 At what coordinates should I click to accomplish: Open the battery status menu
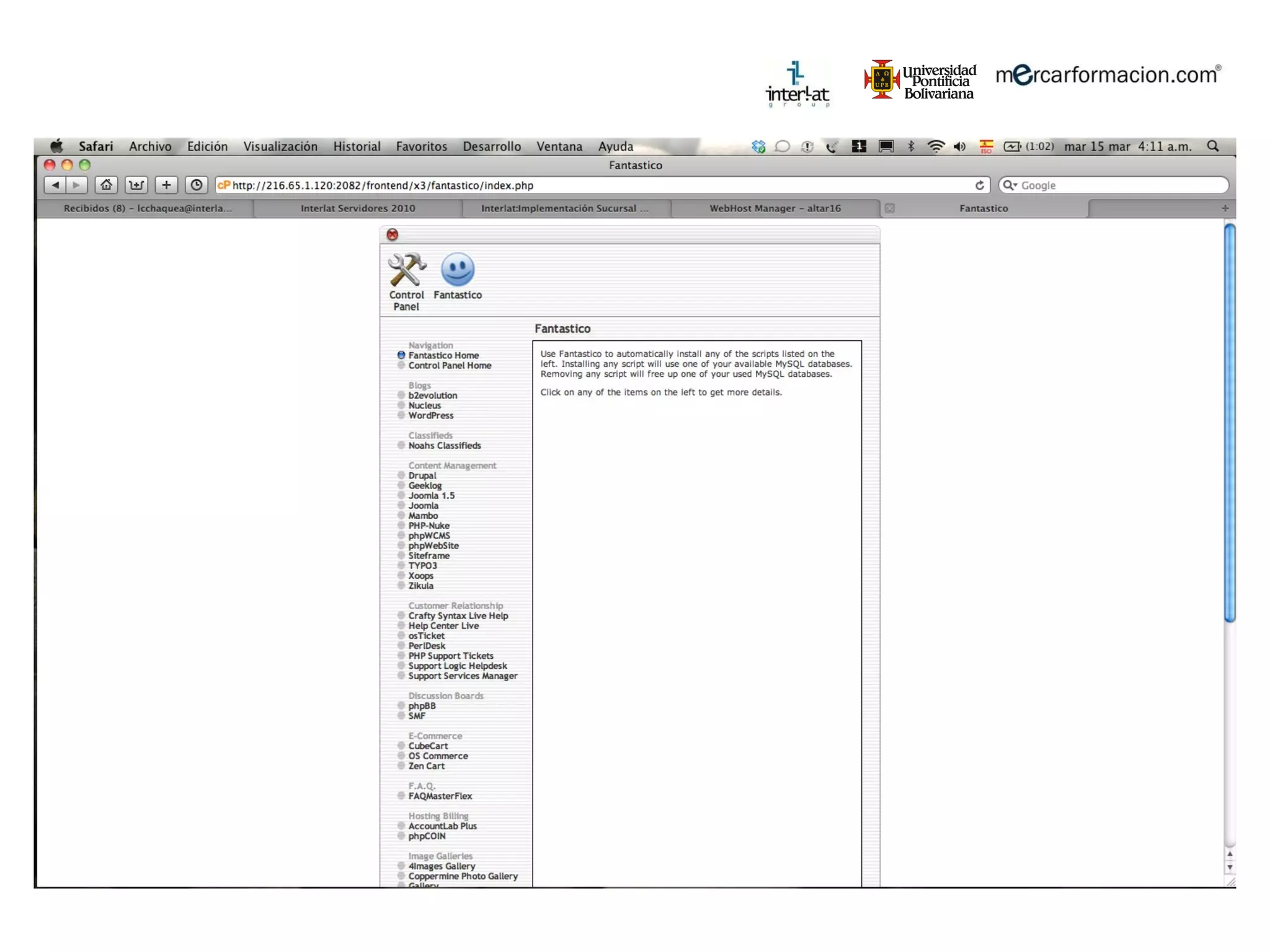tap(1013, 146)
